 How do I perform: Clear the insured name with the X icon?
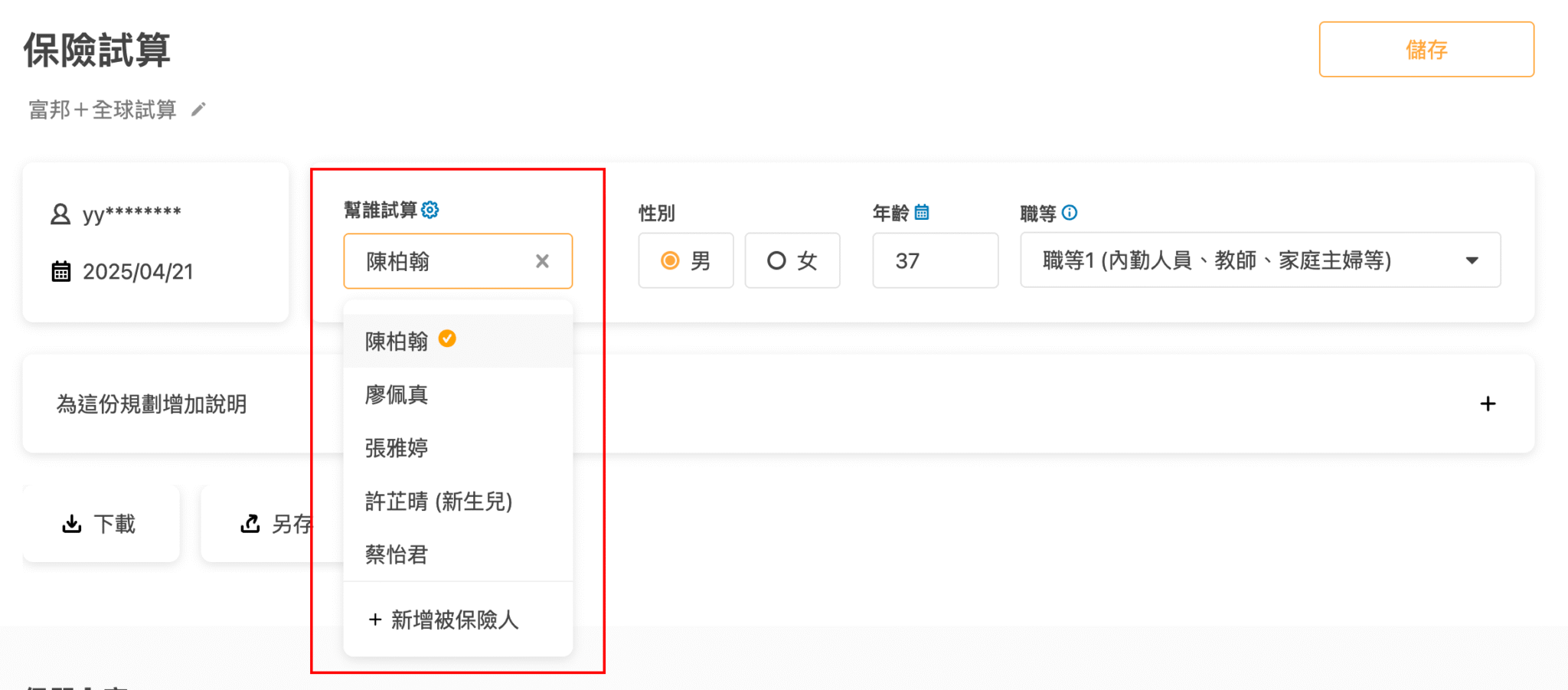tap(543, 261)
